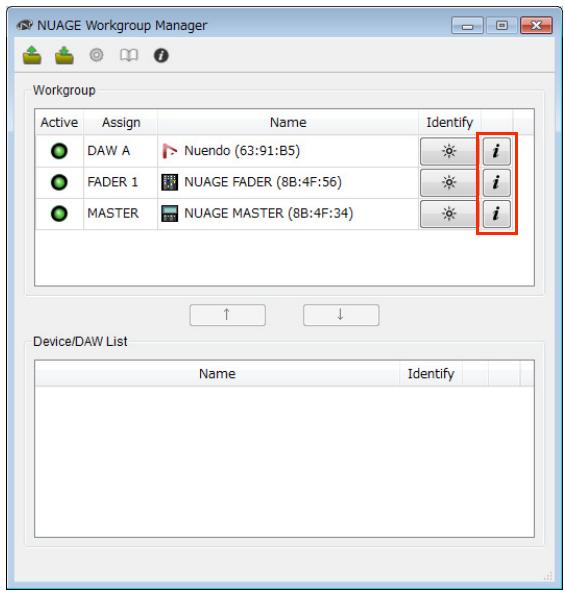Viewport: 565px width, 593px height.
Task: Click Device/DAW List Name column header
Action: (x=217, y=374)
